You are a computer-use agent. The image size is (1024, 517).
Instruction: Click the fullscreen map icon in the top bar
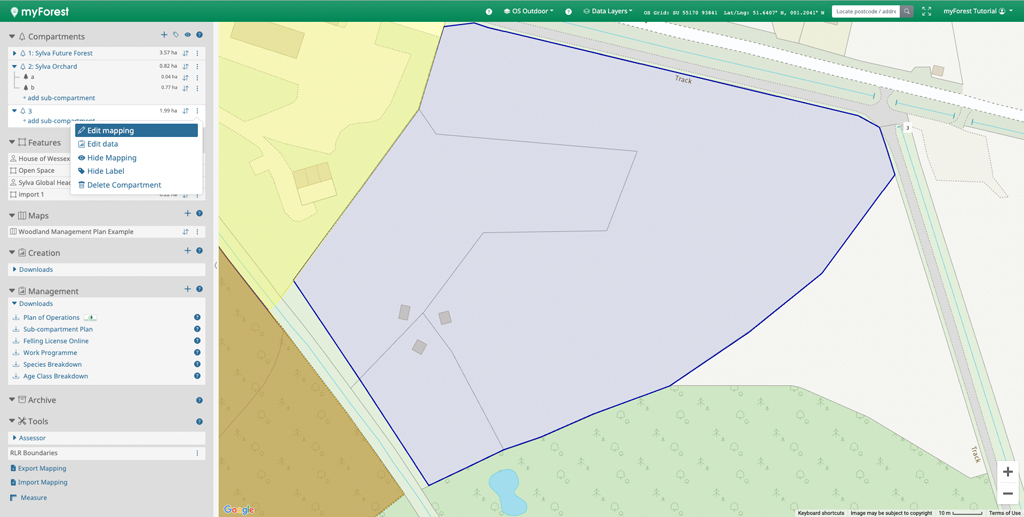(x=926, y=11)
